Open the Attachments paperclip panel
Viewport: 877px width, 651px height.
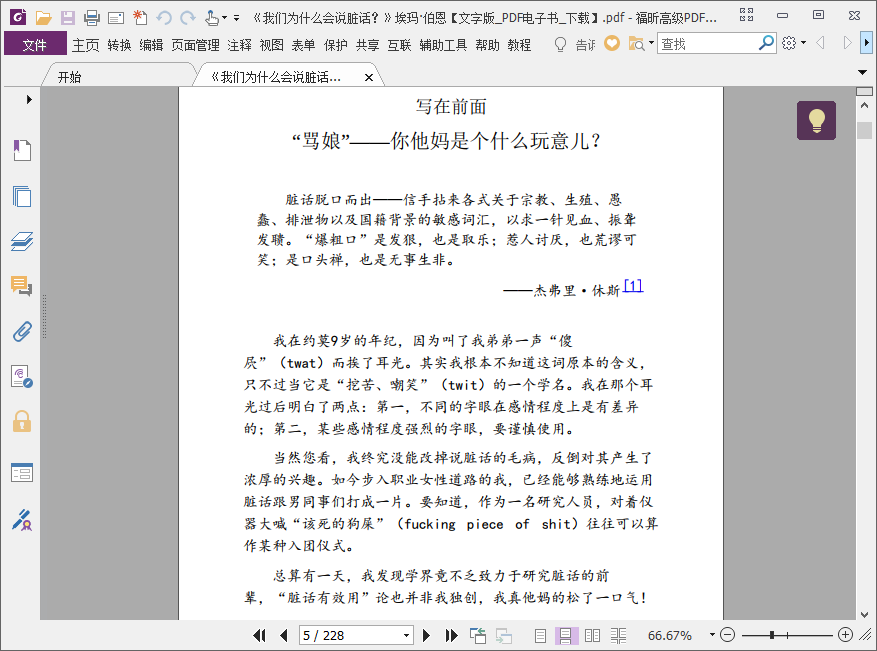click(x=22, y=332)
